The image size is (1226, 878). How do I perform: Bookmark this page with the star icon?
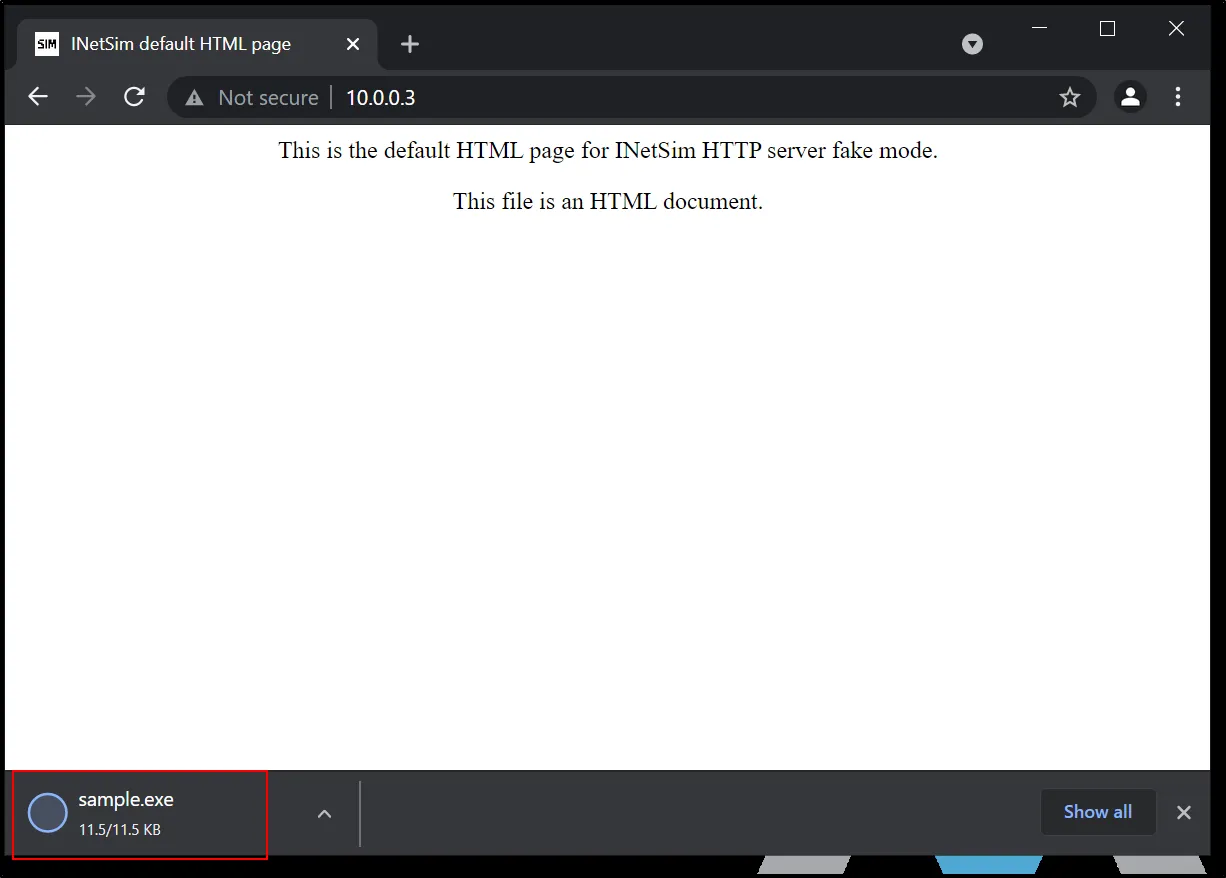click(1070, 97)
